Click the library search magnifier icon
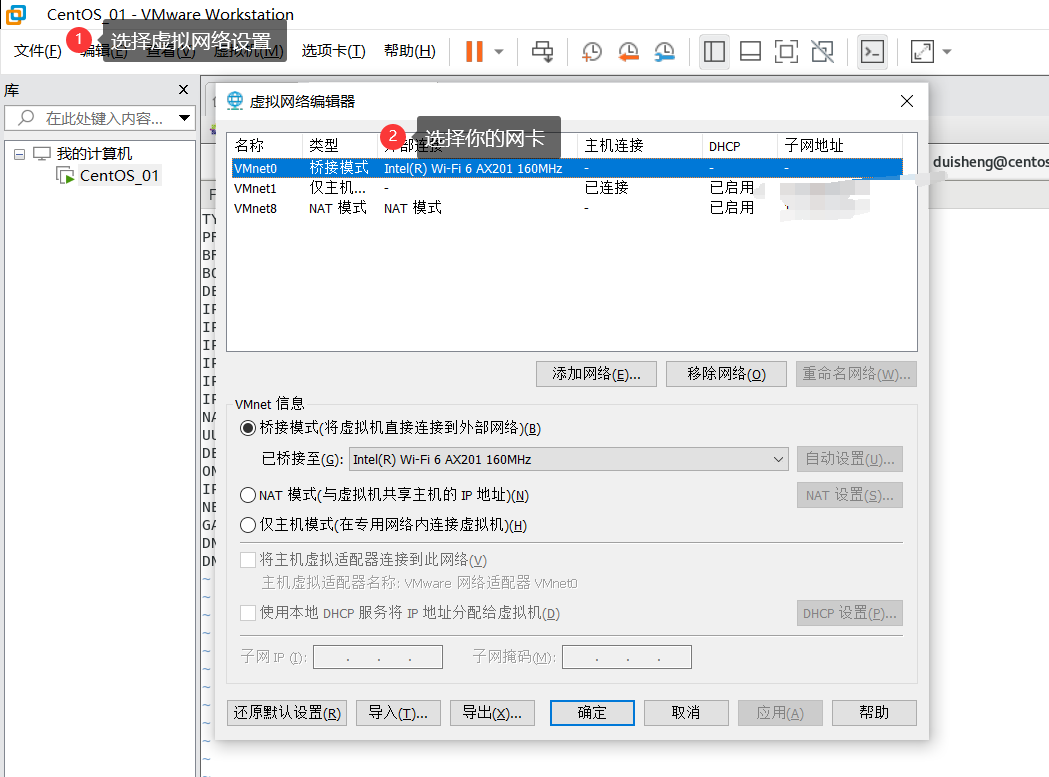 (x=26, y=118)
